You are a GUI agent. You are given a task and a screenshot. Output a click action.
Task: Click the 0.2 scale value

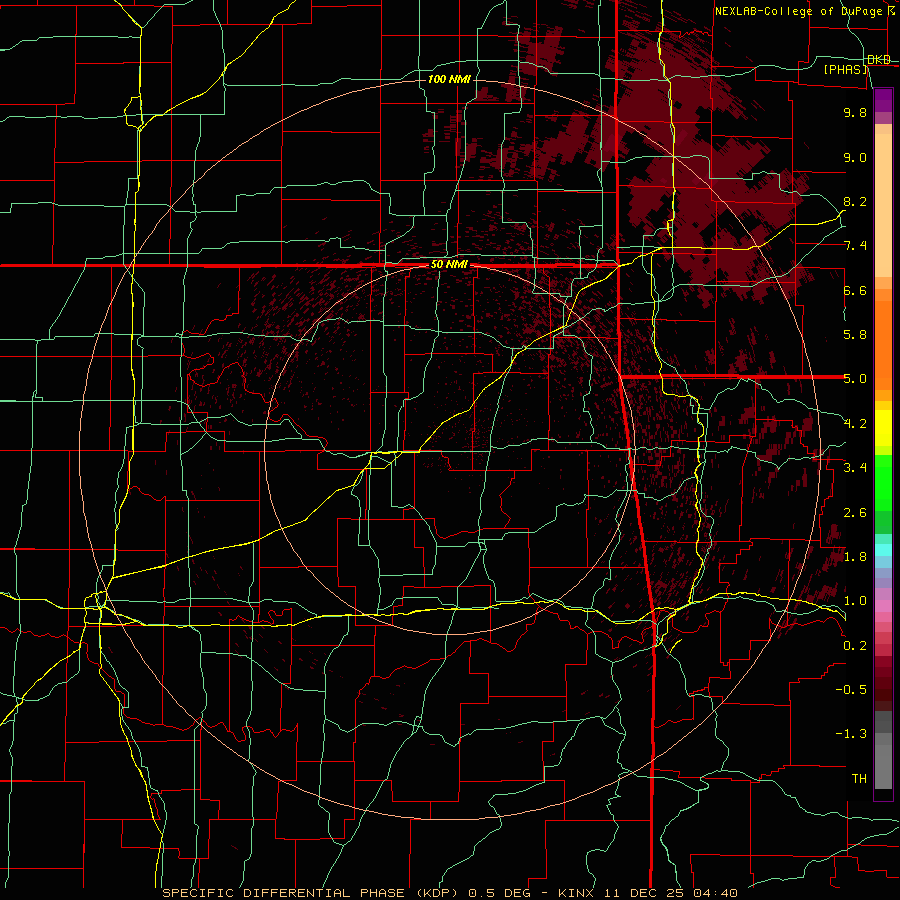coord(855,646)
